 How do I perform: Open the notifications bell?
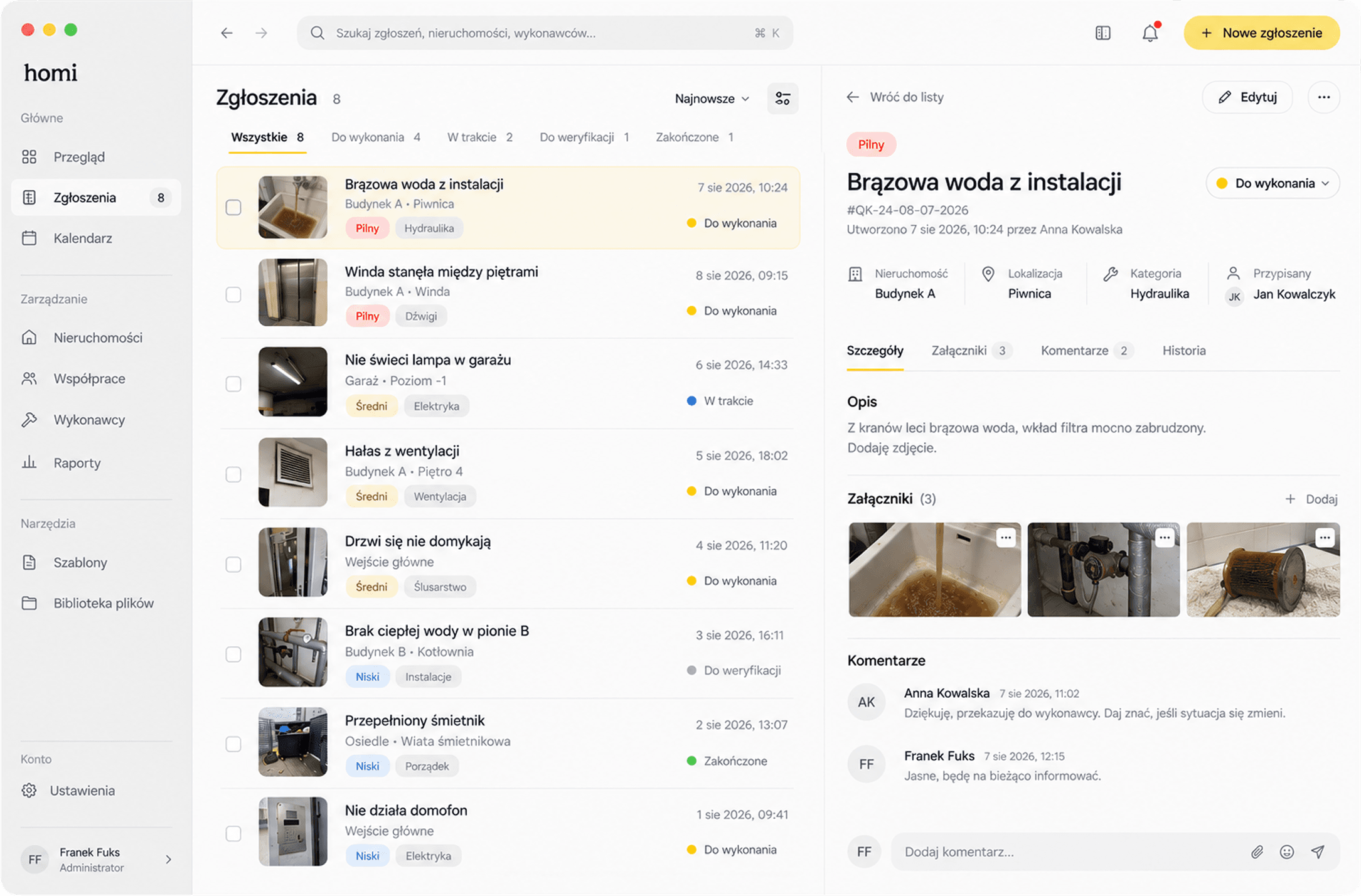1150,33
